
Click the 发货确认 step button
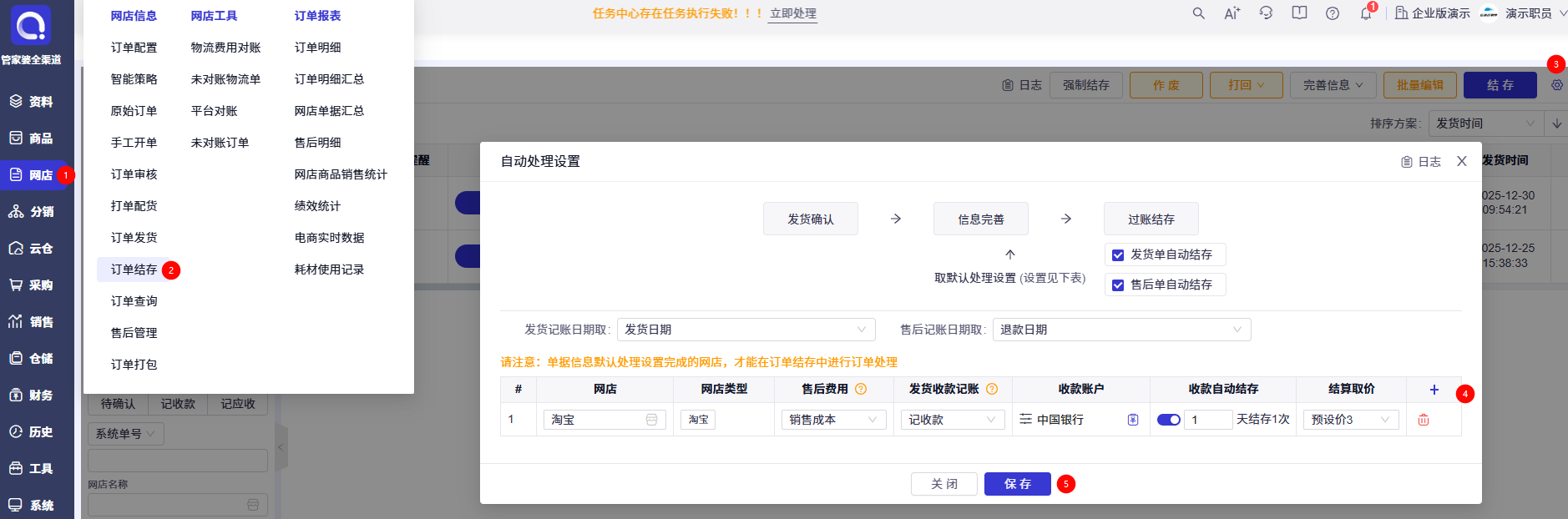(x=811, y=219)
